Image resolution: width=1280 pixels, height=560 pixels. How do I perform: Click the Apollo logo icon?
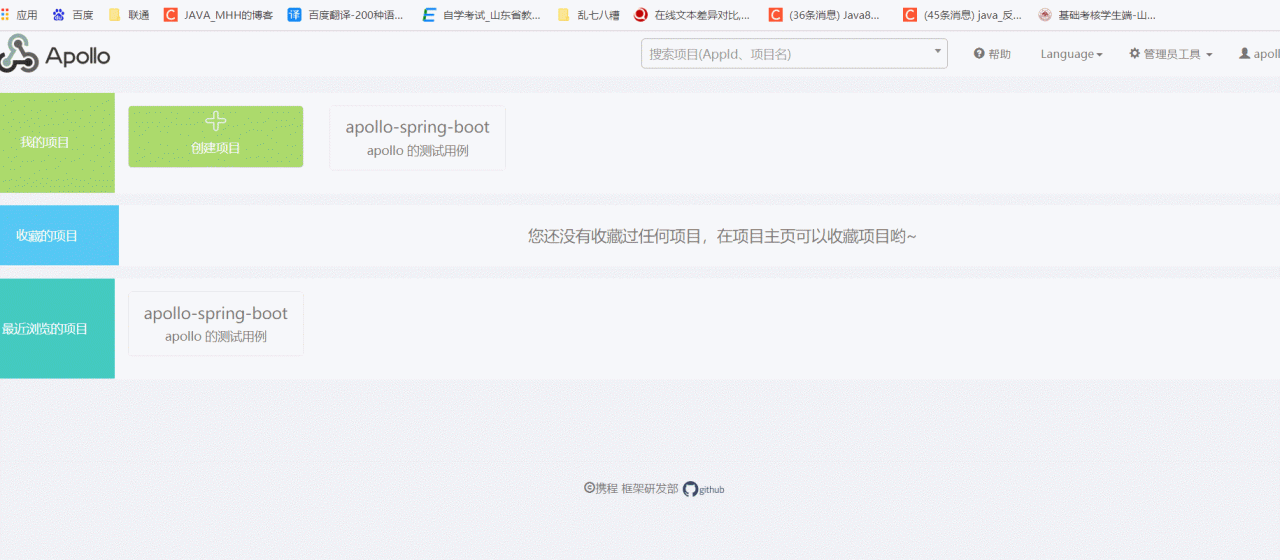coord(18,54)
